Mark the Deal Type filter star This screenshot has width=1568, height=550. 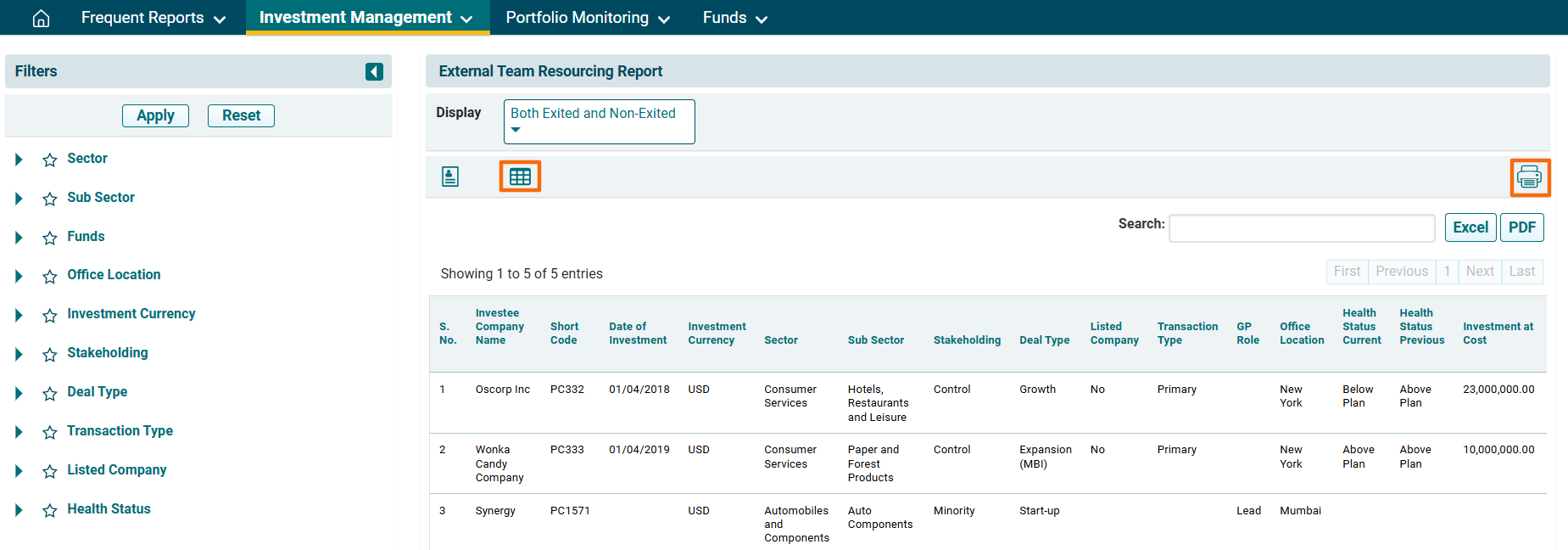[x=50, y=393]
